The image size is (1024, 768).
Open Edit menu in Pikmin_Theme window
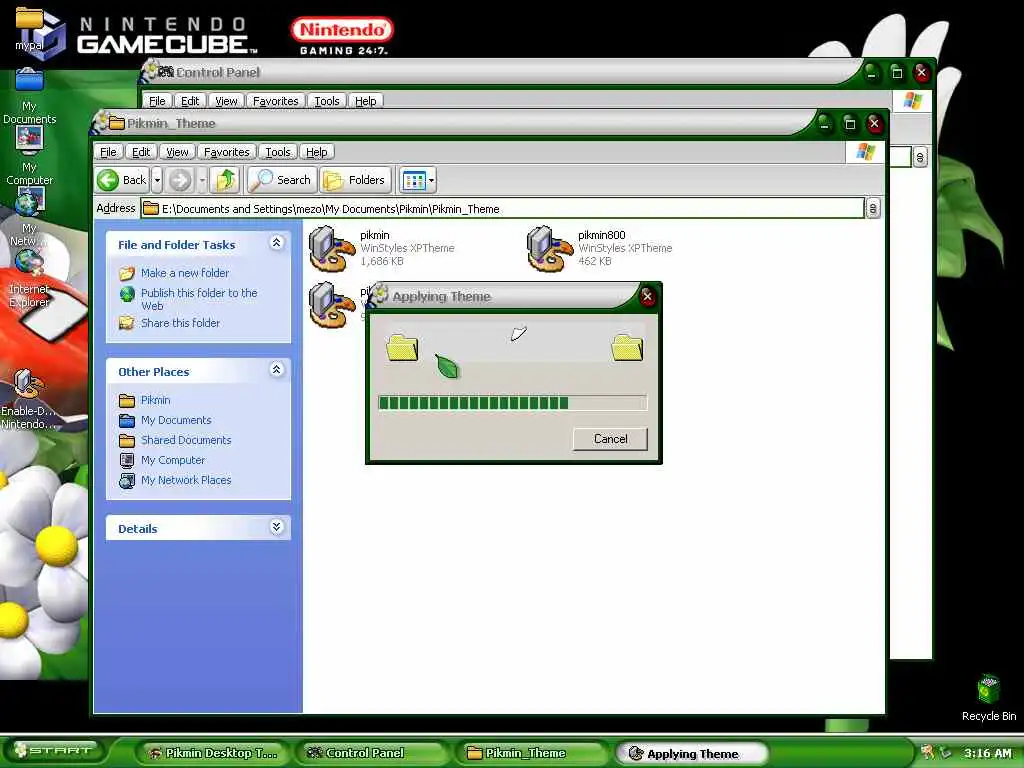[x=140, y=152]
